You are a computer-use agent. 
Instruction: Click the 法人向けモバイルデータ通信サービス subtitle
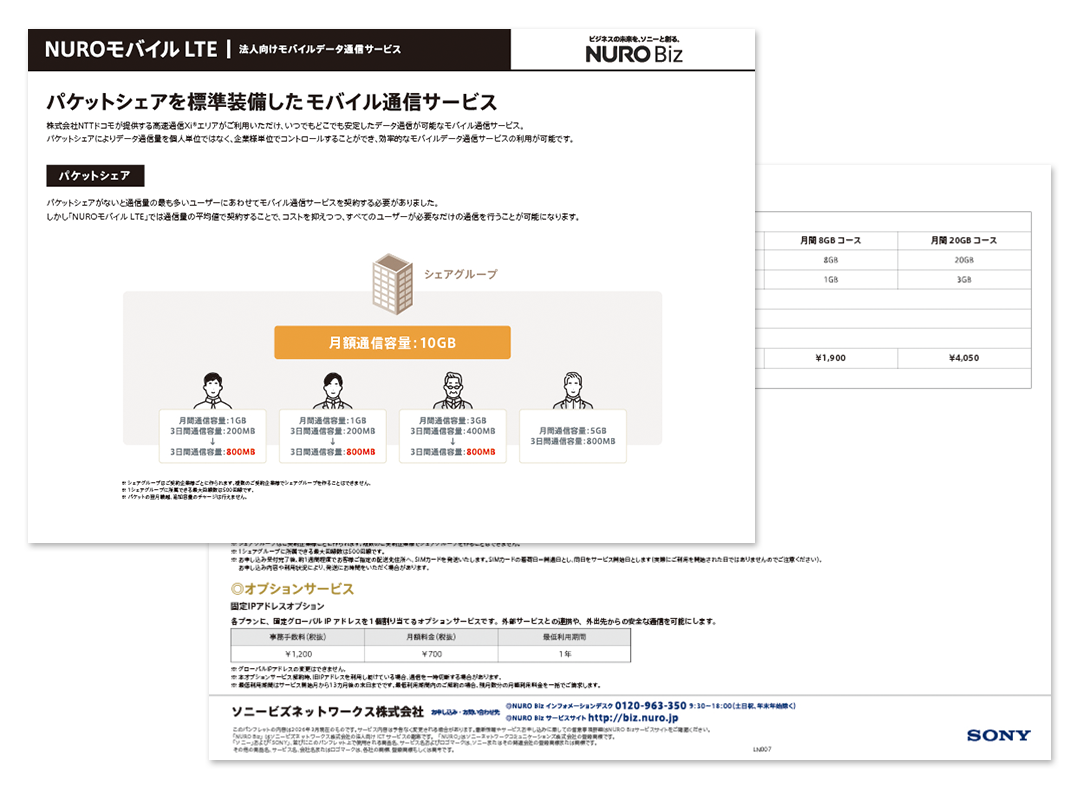click(x=320, y=50)
